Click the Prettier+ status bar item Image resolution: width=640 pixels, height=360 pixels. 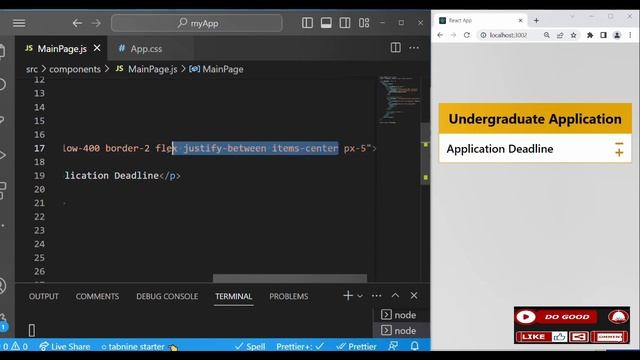pyautogui.click(x=300, y=347)
